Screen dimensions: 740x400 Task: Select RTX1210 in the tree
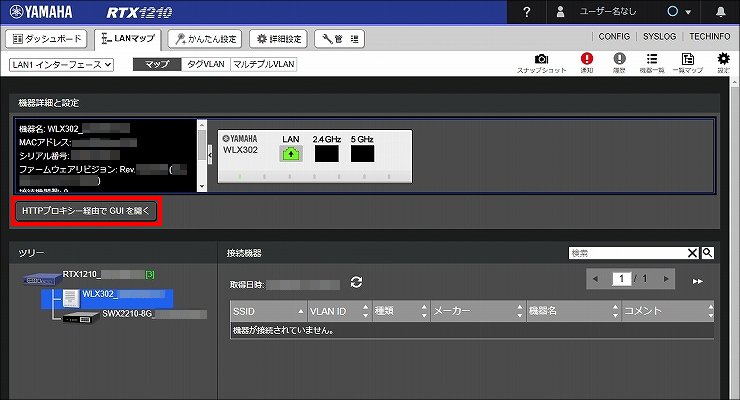109,275
